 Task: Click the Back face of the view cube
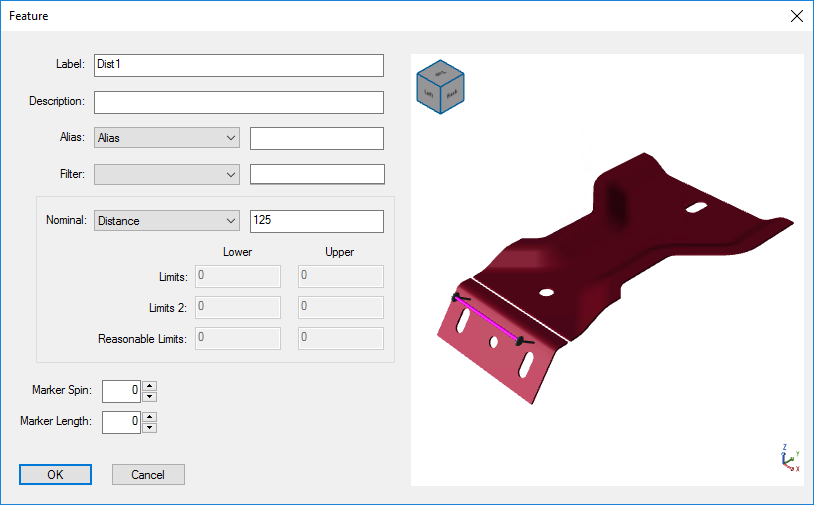451,93
